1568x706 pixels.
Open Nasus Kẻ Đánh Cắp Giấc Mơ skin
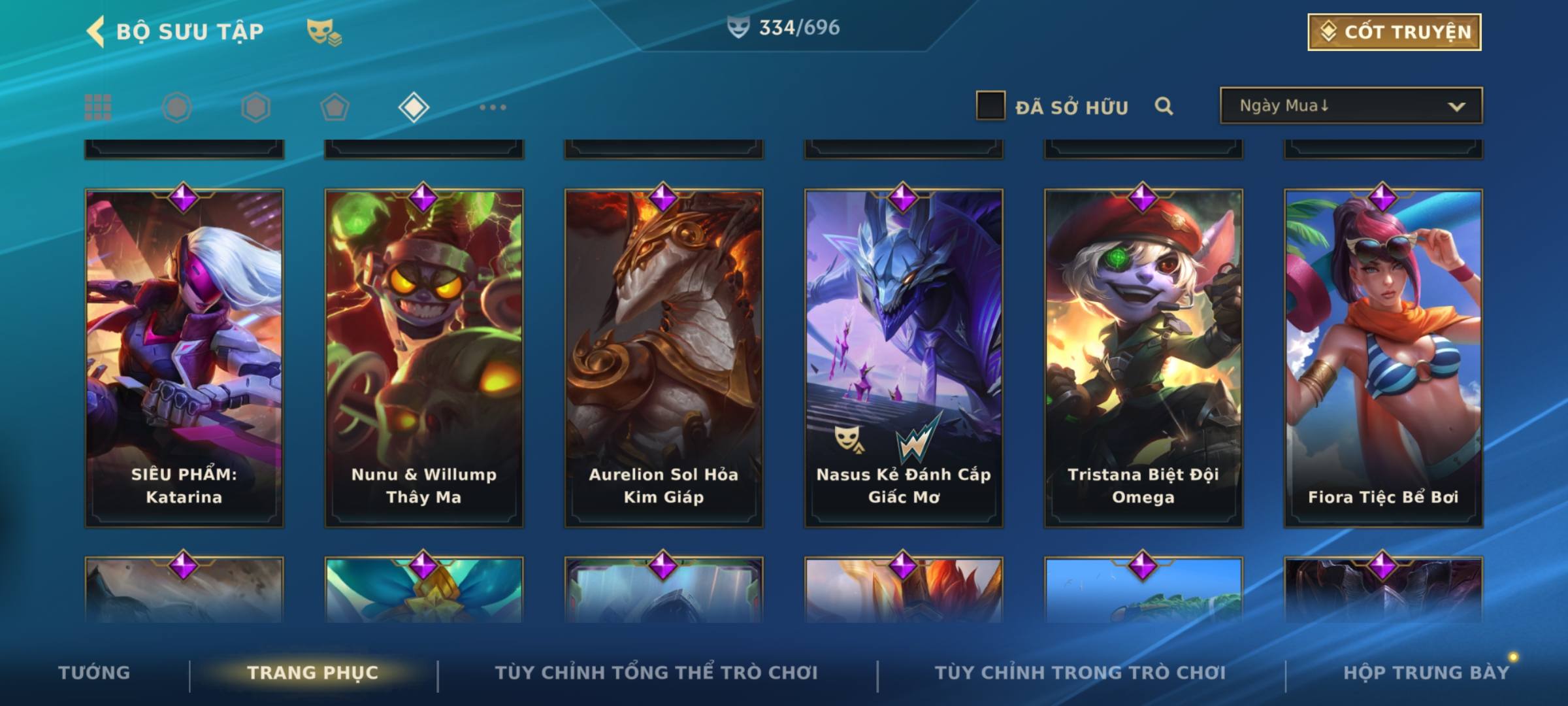tap(904, 358)
